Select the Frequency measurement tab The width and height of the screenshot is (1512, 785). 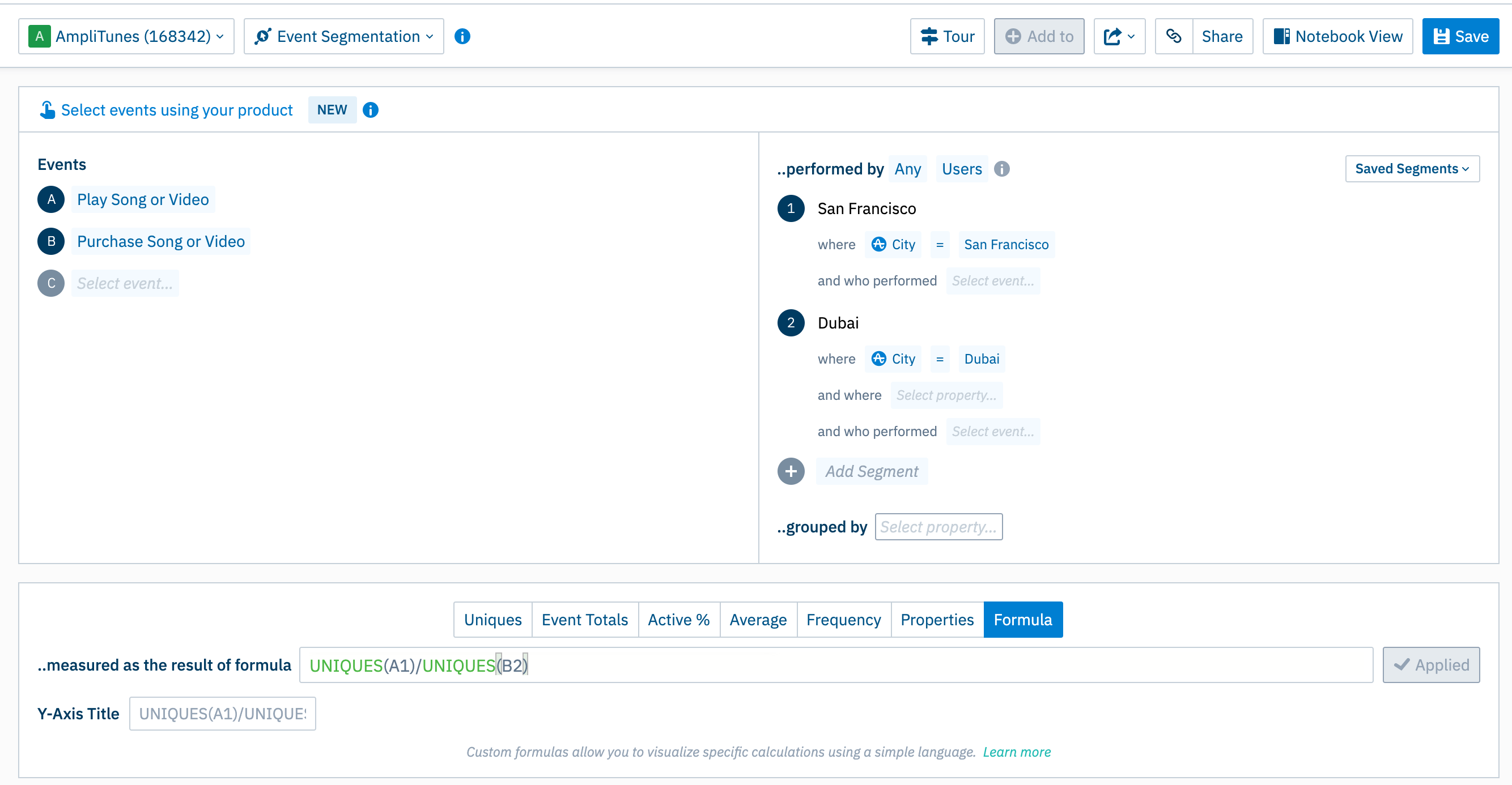click(843, 620)
